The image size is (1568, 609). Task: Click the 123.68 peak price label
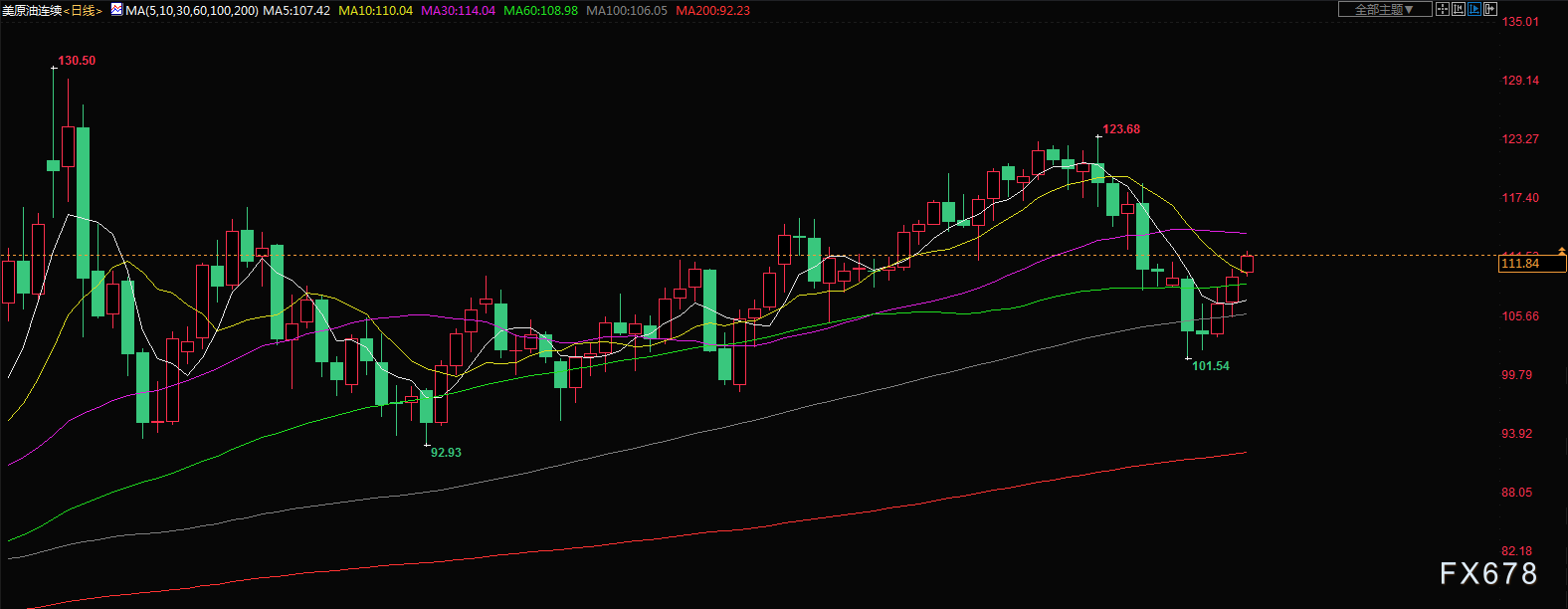tap(1121, 129)
